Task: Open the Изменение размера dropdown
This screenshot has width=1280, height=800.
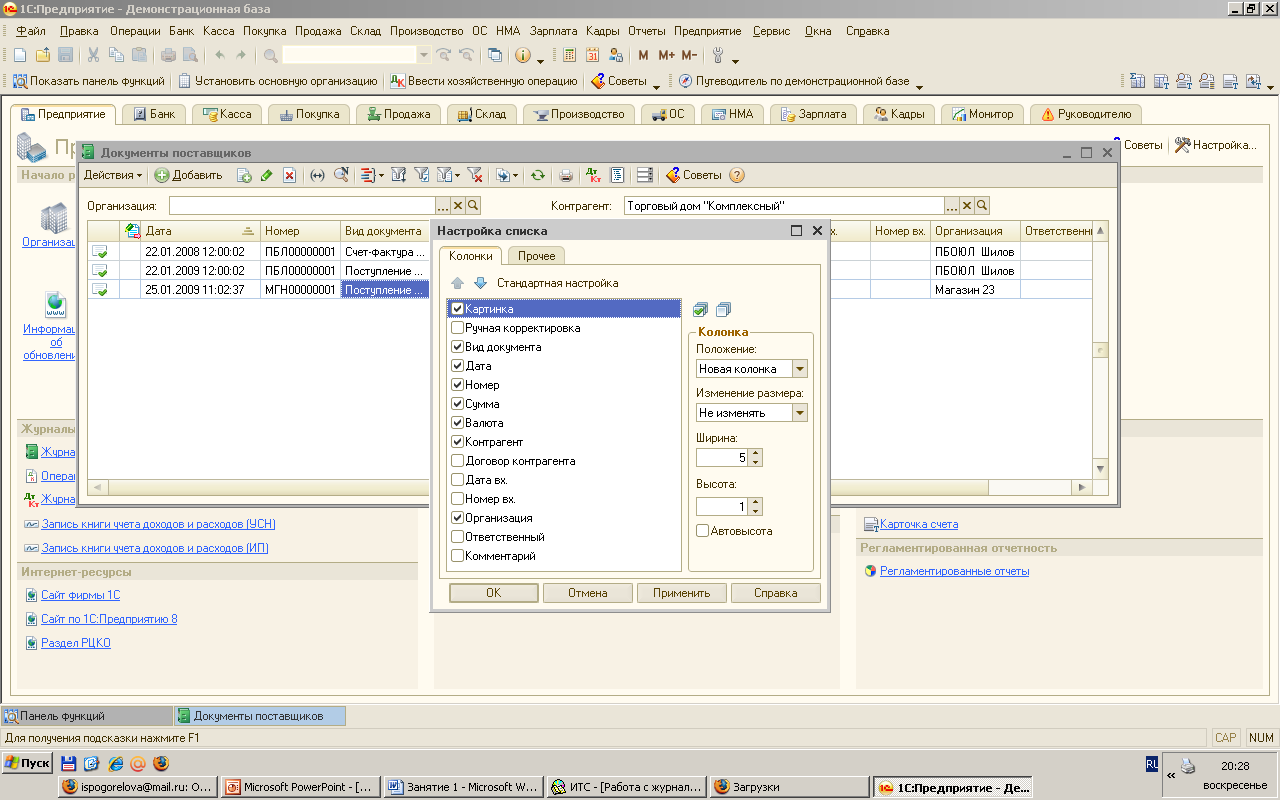Action: 799,412
